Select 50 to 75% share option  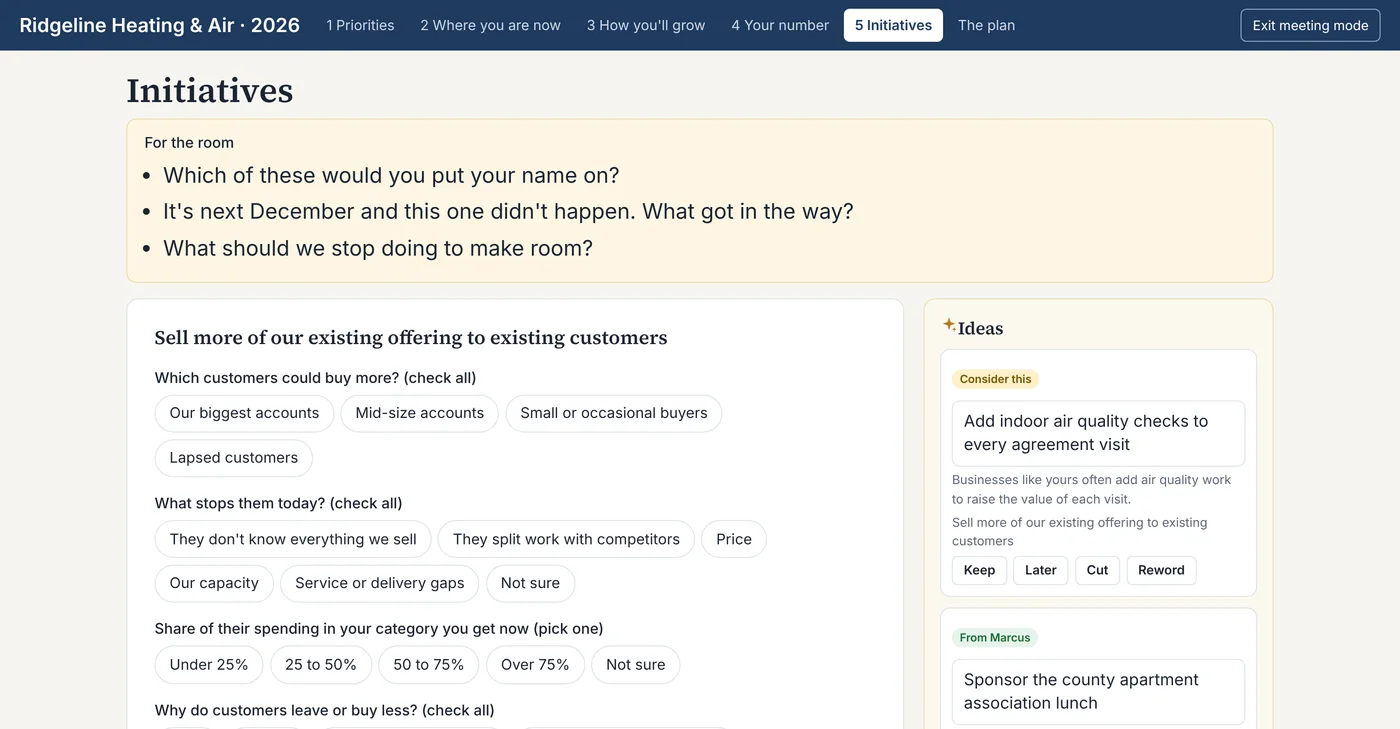(x=429, y=665)
